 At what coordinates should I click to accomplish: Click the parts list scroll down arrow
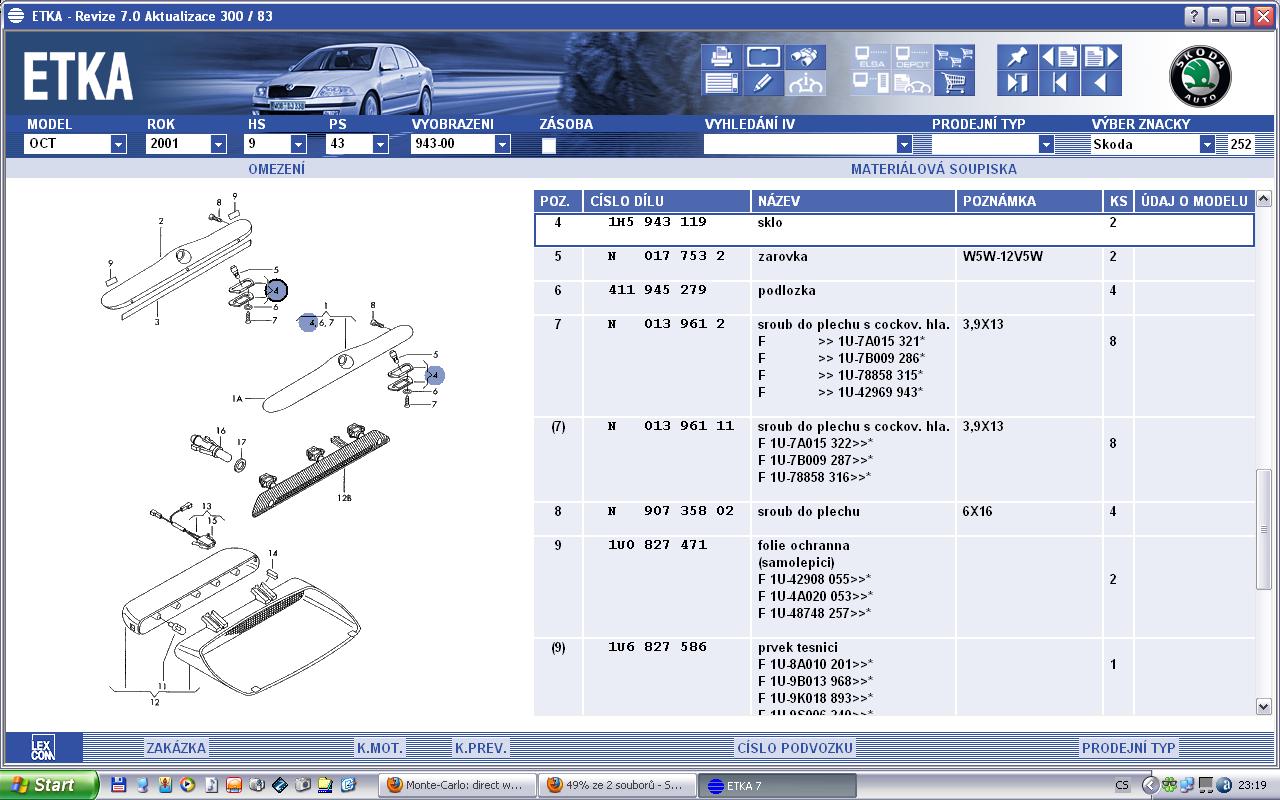point(1264,707)
